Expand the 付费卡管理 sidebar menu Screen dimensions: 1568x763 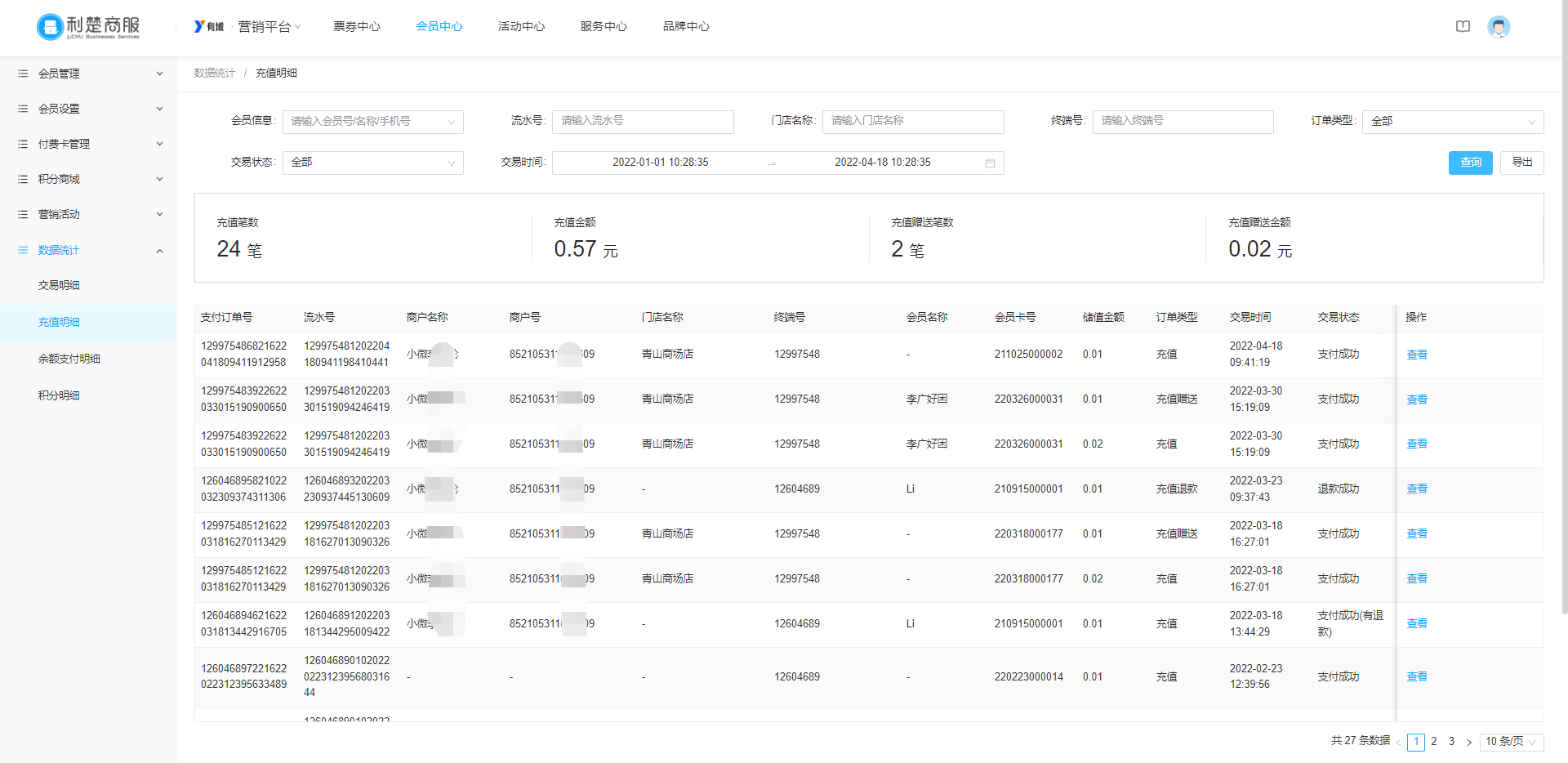click(x=159, y=144)
